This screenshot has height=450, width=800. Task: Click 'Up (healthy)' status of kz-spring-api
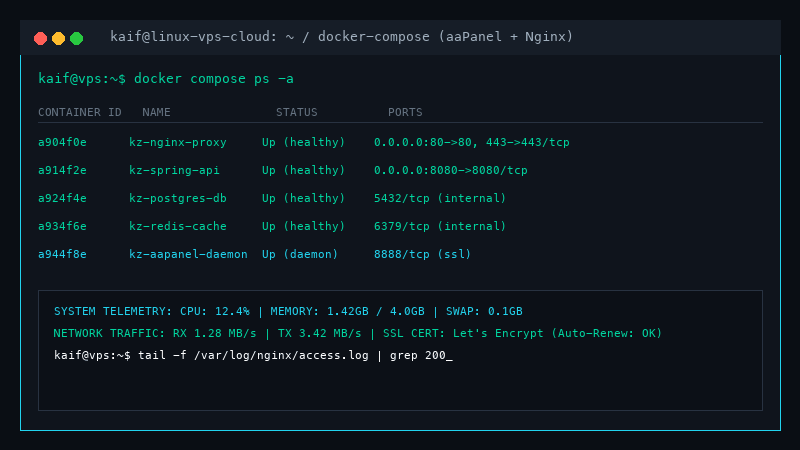304,170
